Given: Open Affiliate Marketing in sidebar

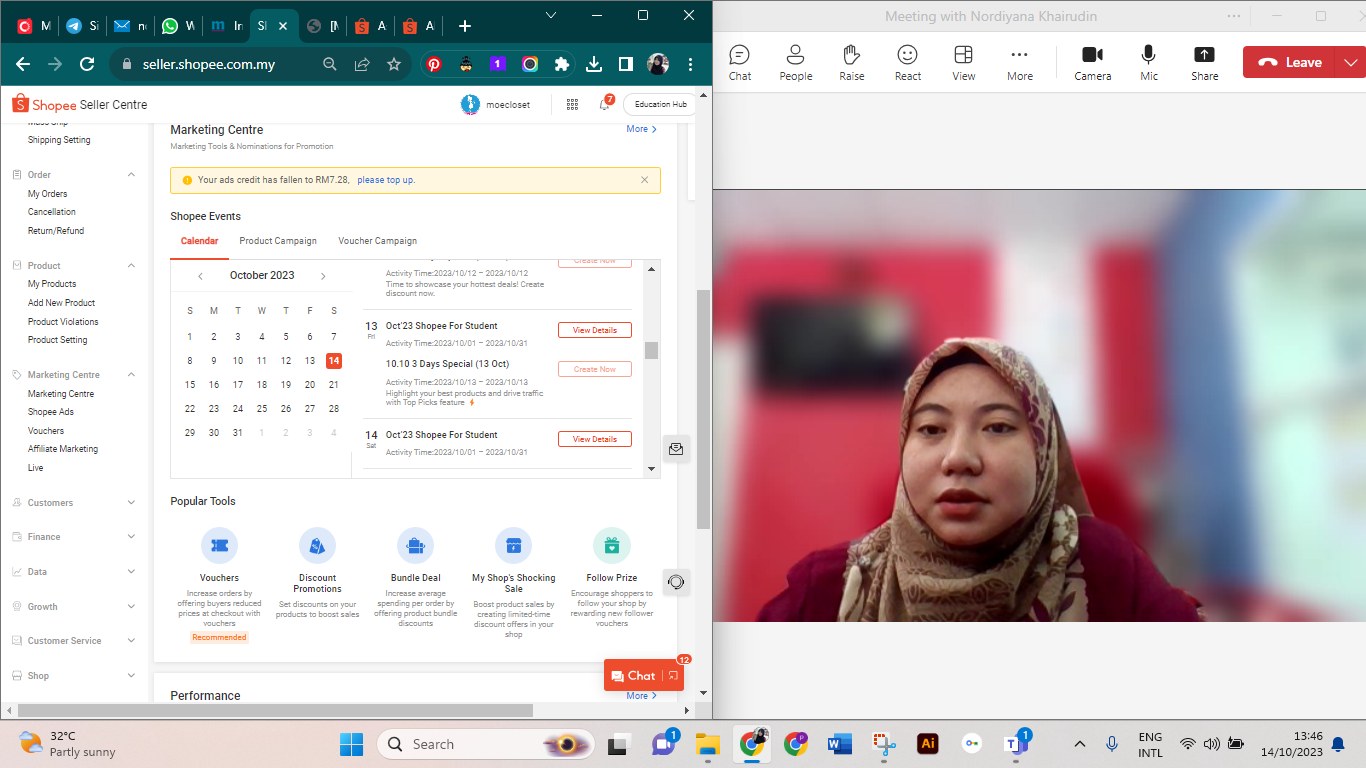Looking at the screenshot, I should [x=63, y=449].
